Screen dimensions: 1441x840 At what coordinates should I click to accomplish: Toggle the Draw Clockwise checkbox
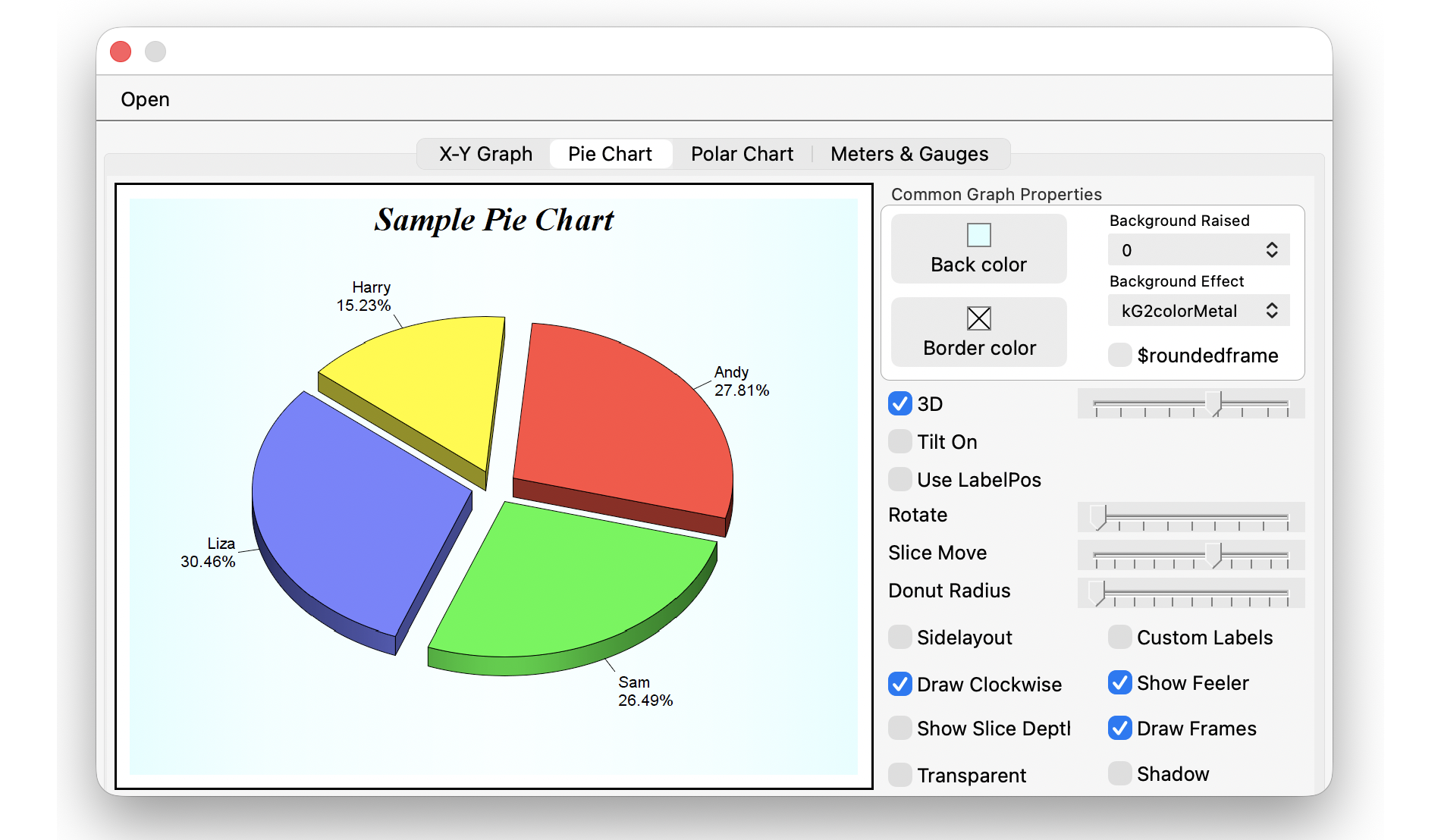(900, 685)
